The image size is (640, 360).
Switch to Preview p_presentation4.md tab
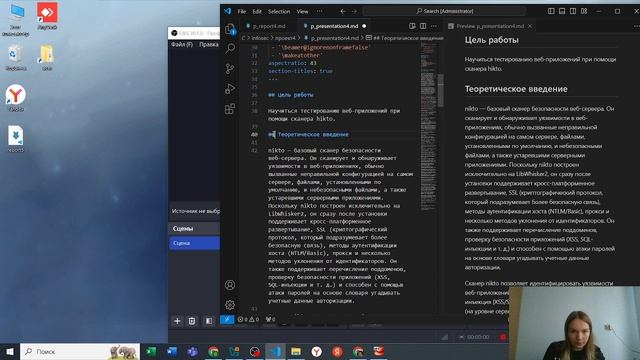490,26
